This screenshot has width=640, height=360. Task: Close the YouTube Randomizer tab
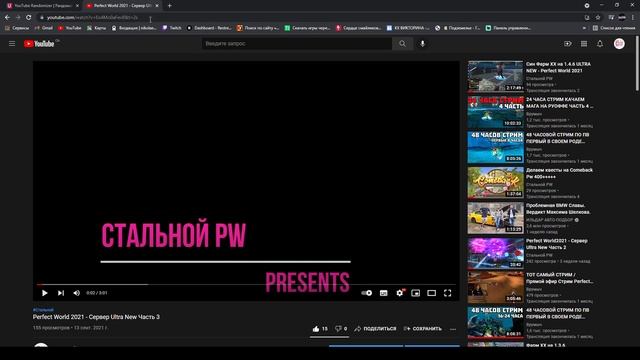click(77, 6)
